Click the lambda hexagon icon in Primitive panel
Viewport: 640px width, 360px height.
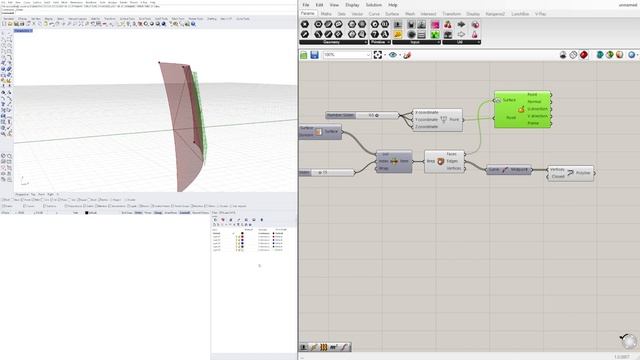pos(384,35)
